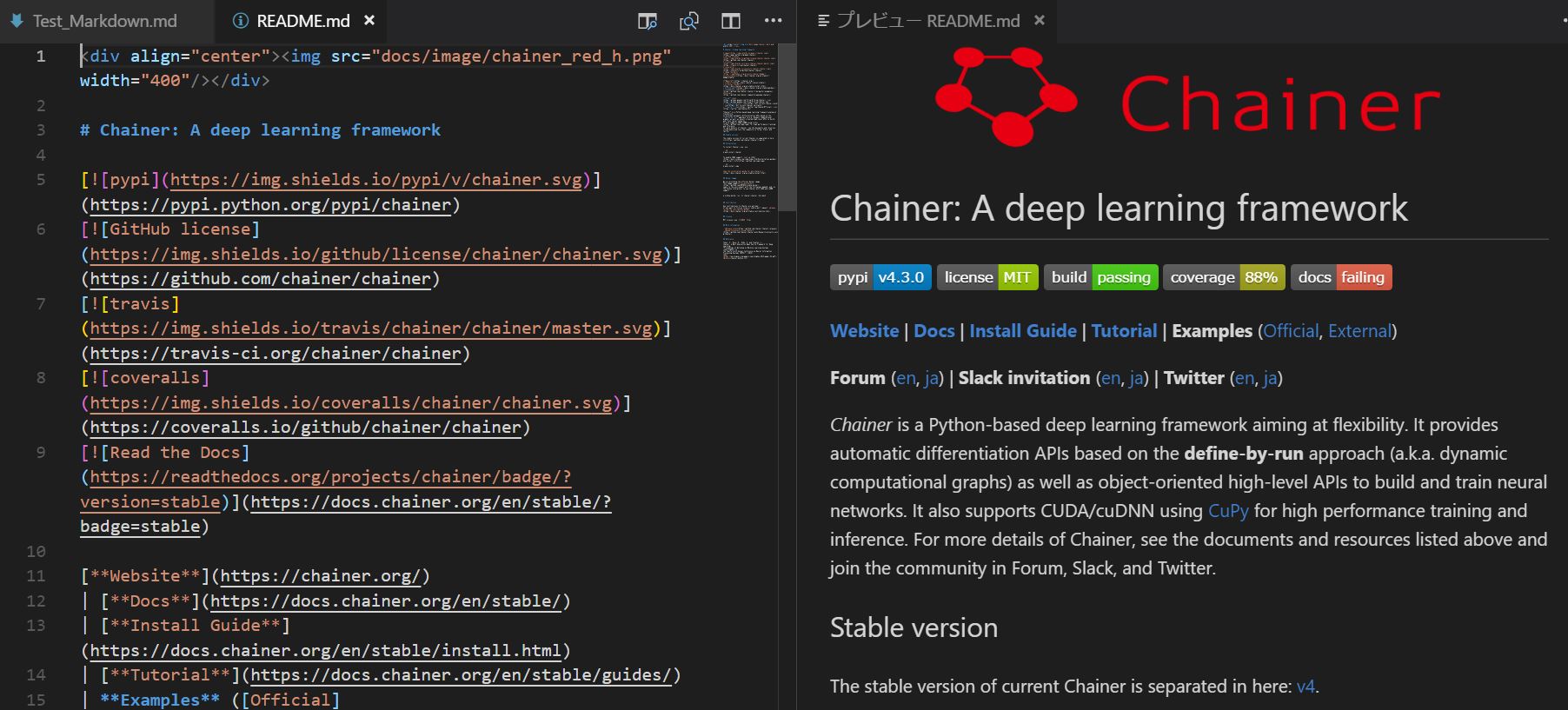1568x710 pixels.
Task: Click the 'Stable version' heading in preview
Action: point(914,627)
